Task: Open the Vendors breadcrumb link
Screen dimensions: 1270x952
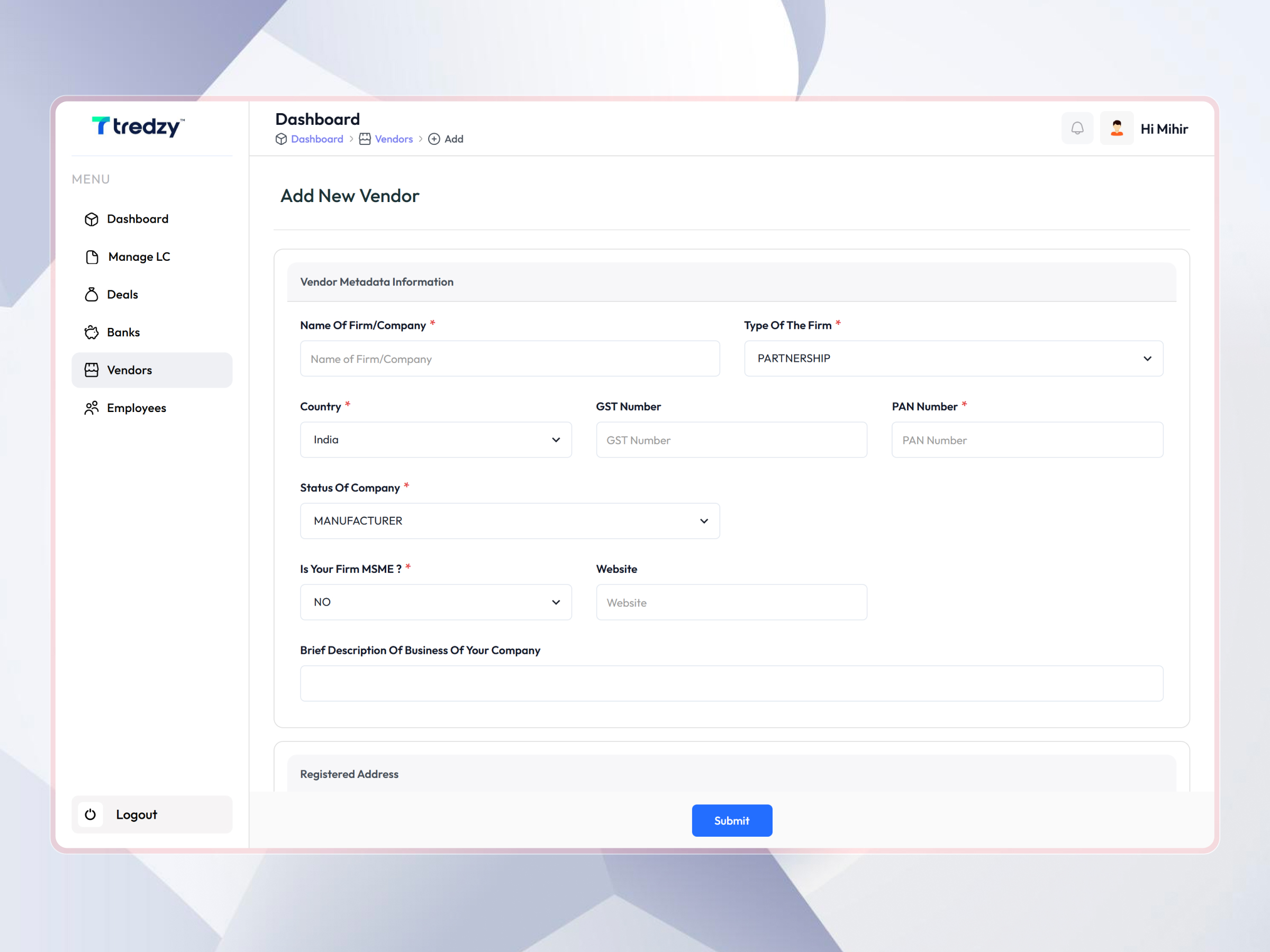Action: point(393,139)
